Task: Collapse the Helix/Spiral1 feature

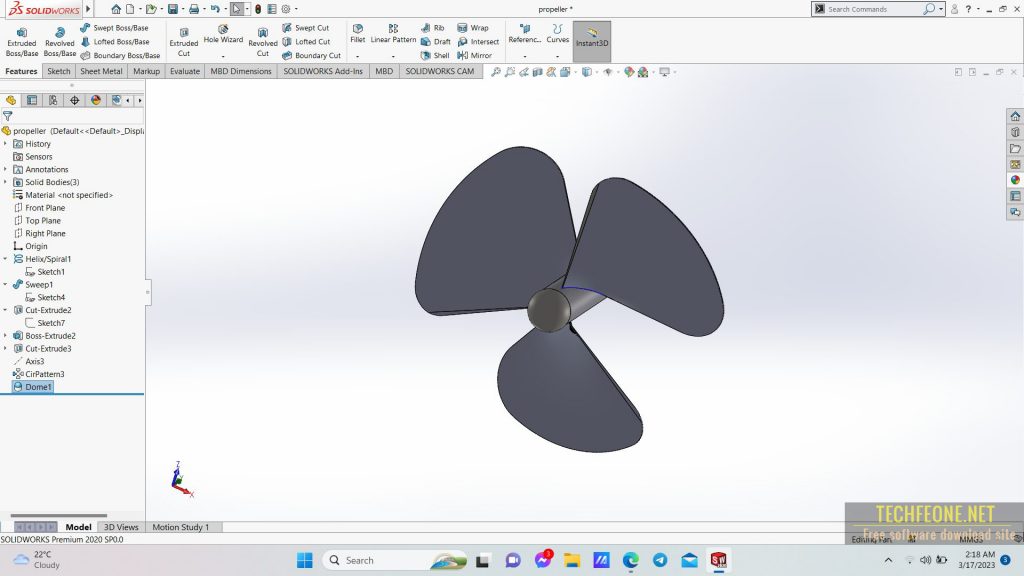Action: point(5,259)
